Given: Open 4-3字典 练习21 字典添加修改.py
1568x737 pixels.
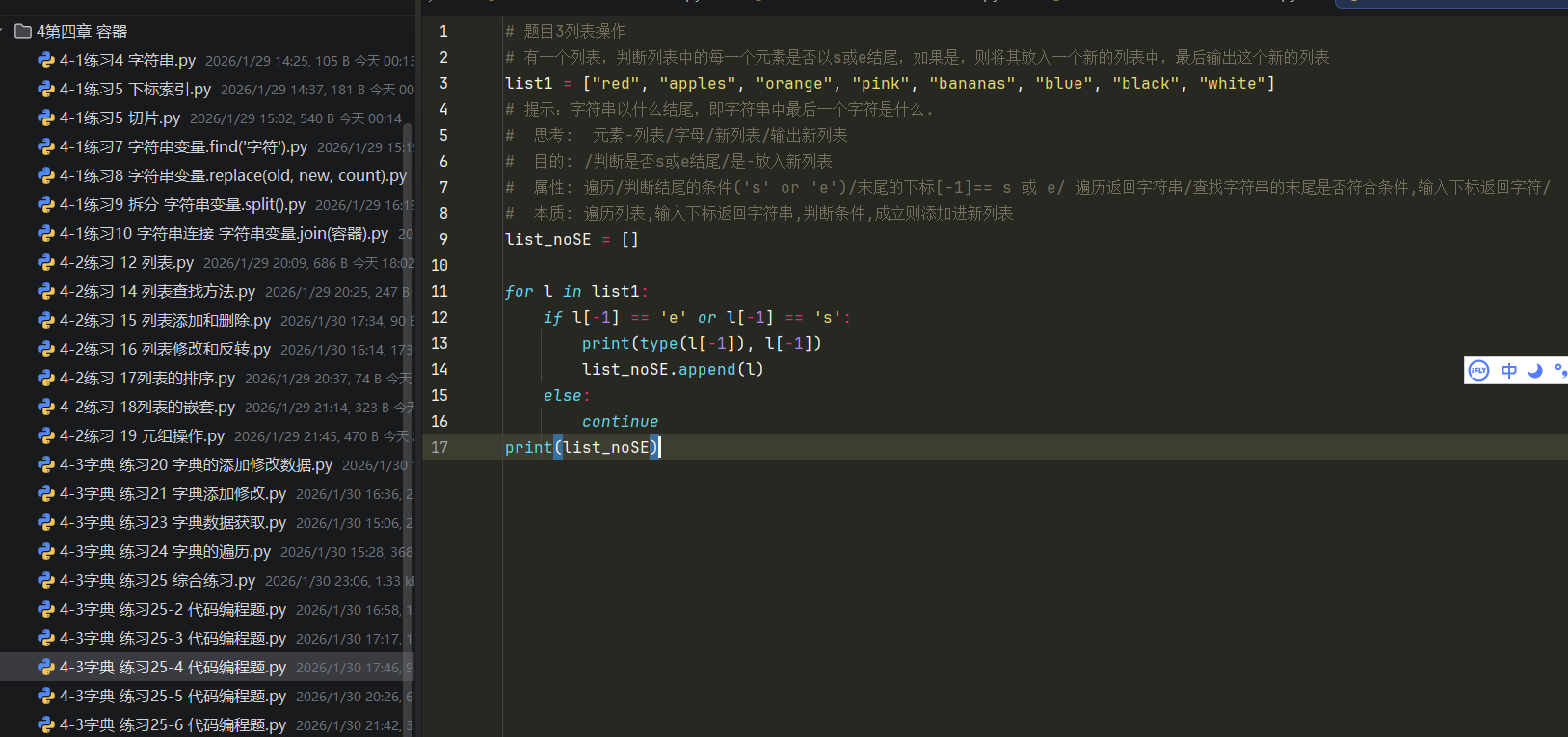Looking at the screenshot, I should pos(173,493).
